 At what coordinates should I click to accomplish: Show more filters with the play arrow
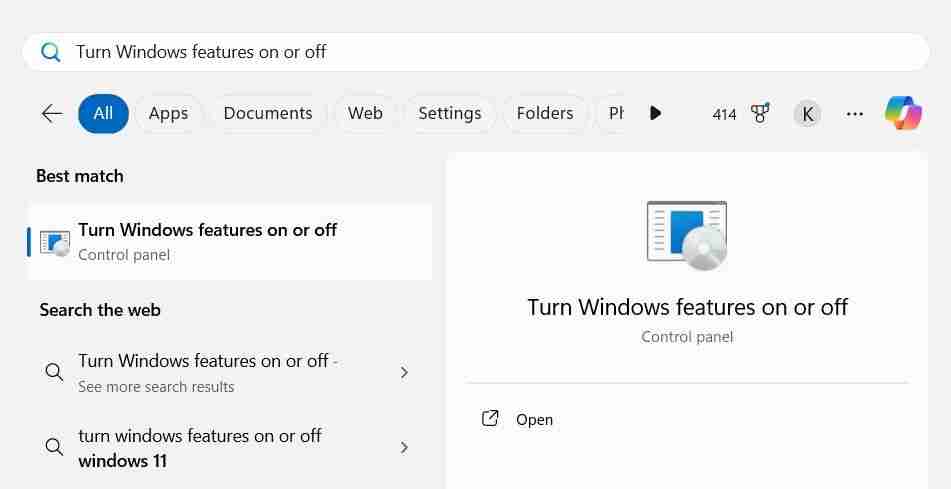pos(655,113)
